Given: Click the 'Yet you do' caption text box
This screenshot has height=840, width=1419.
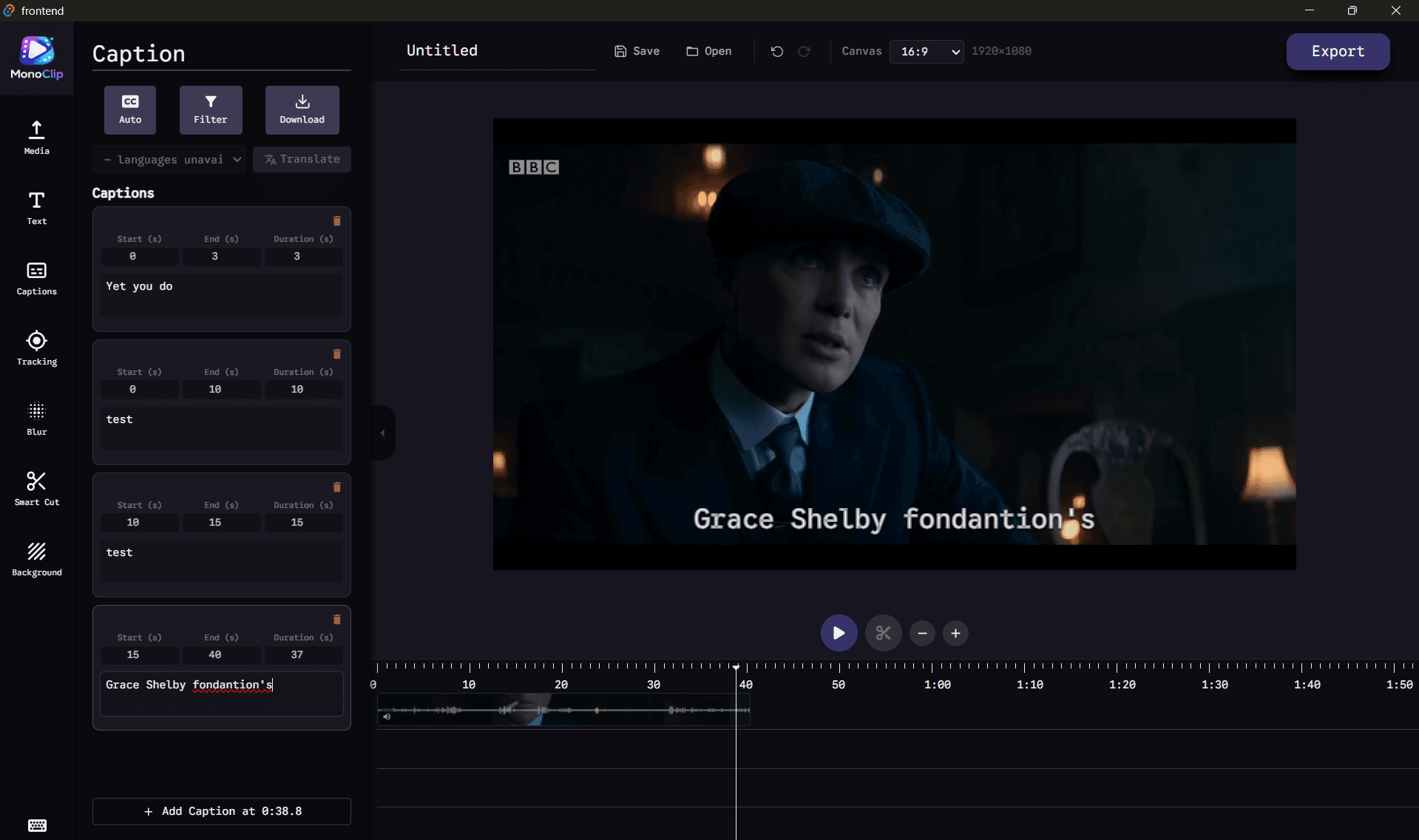Looking at the screenshot, I should pyautogui.click(x=222, y=296).
